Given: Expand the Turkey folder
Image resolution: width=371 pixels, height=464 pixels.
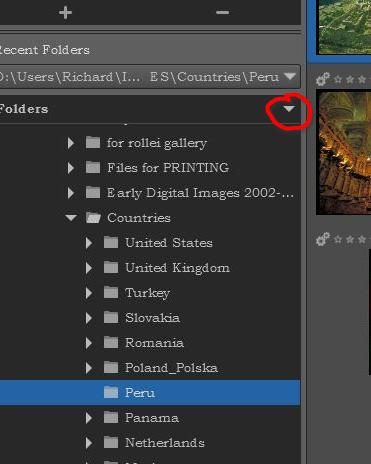Looking at the screenshot, I should 89,293.
